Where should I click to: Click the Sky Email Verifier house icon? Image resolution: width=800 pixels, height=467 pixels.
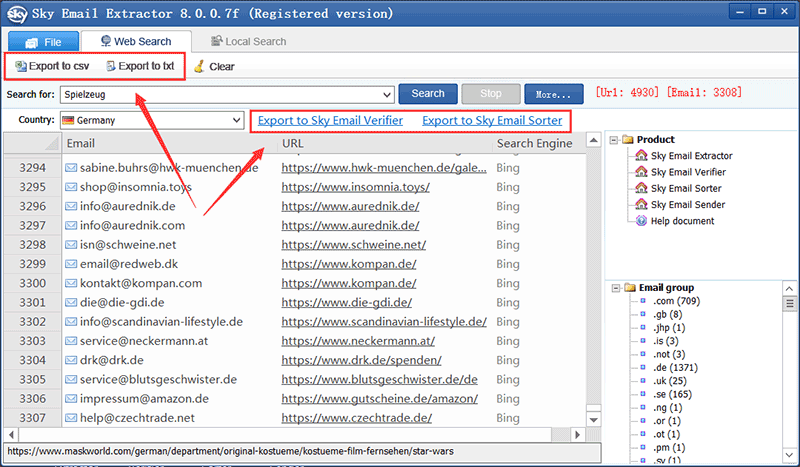point(641,172)
